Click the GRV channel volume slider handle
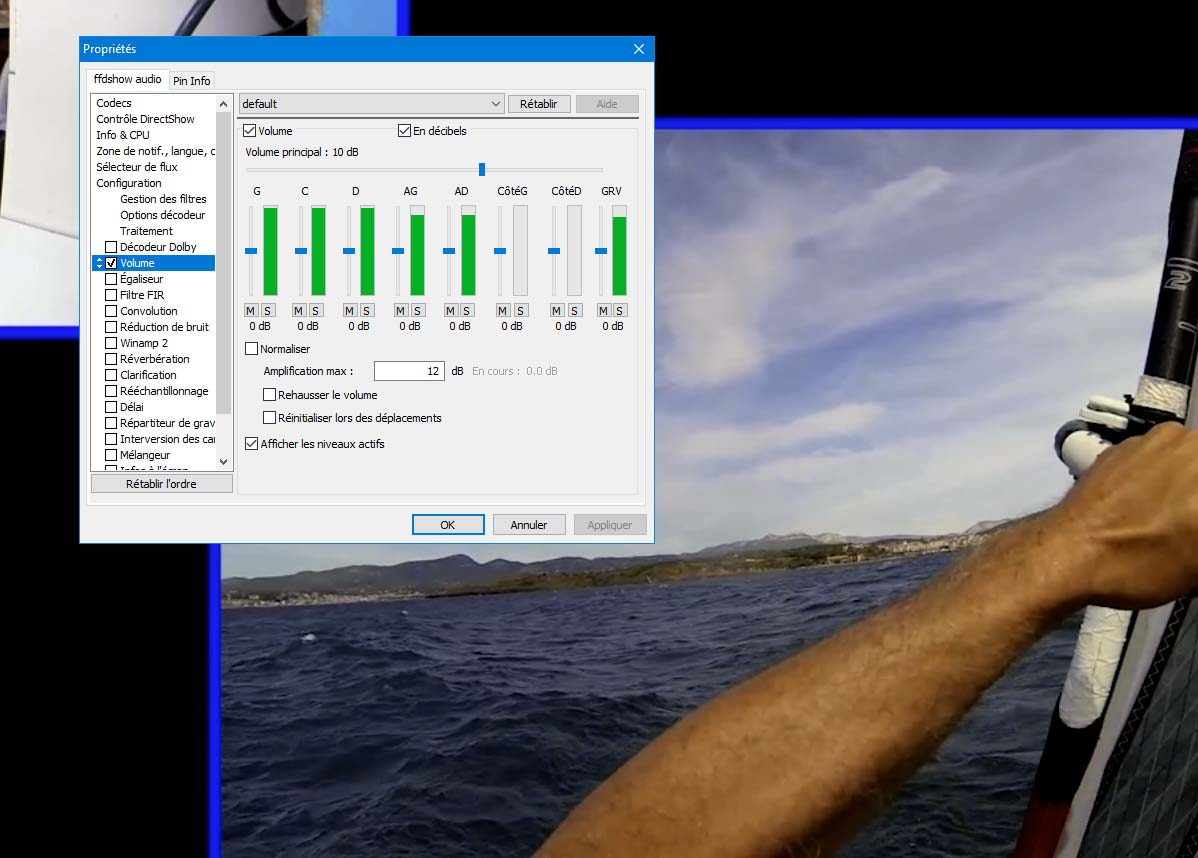1198x858 pixels. click(x=601, y=251)
